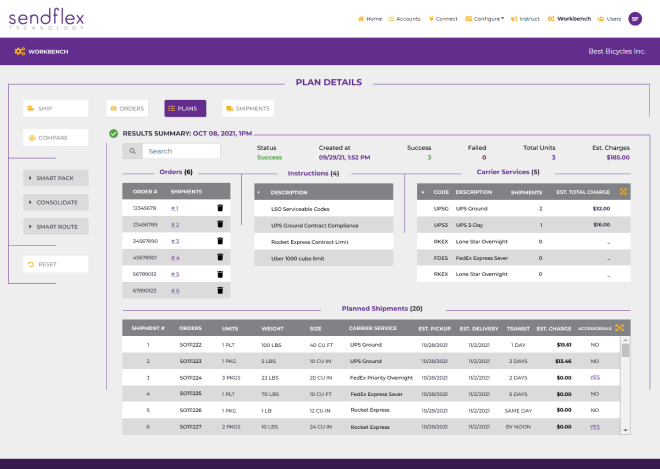Click the Planned Shipments scrollbar down arrow
Screen dimensions: 660x469
point(626,430)
